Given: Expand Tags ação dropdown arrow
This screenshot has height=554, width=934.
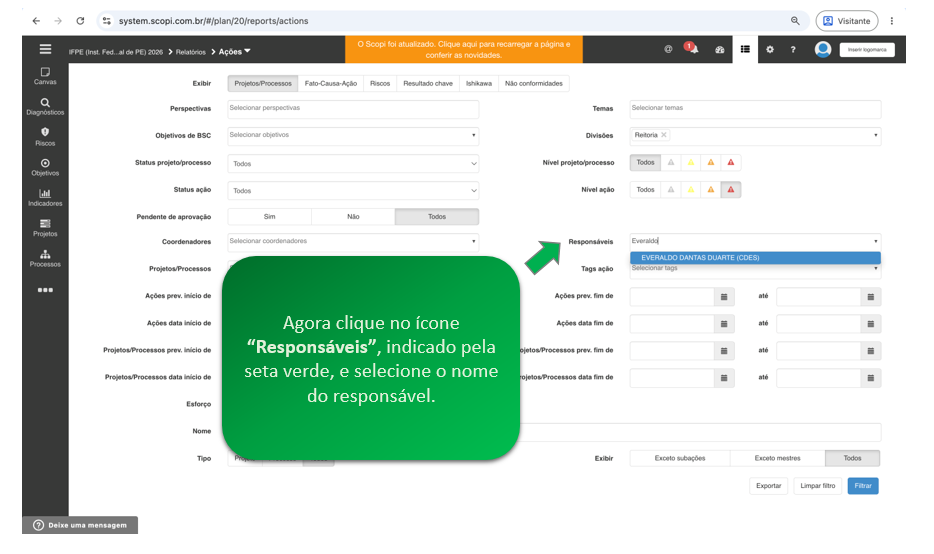Looking at the screenshot, I should click(876, 269).
